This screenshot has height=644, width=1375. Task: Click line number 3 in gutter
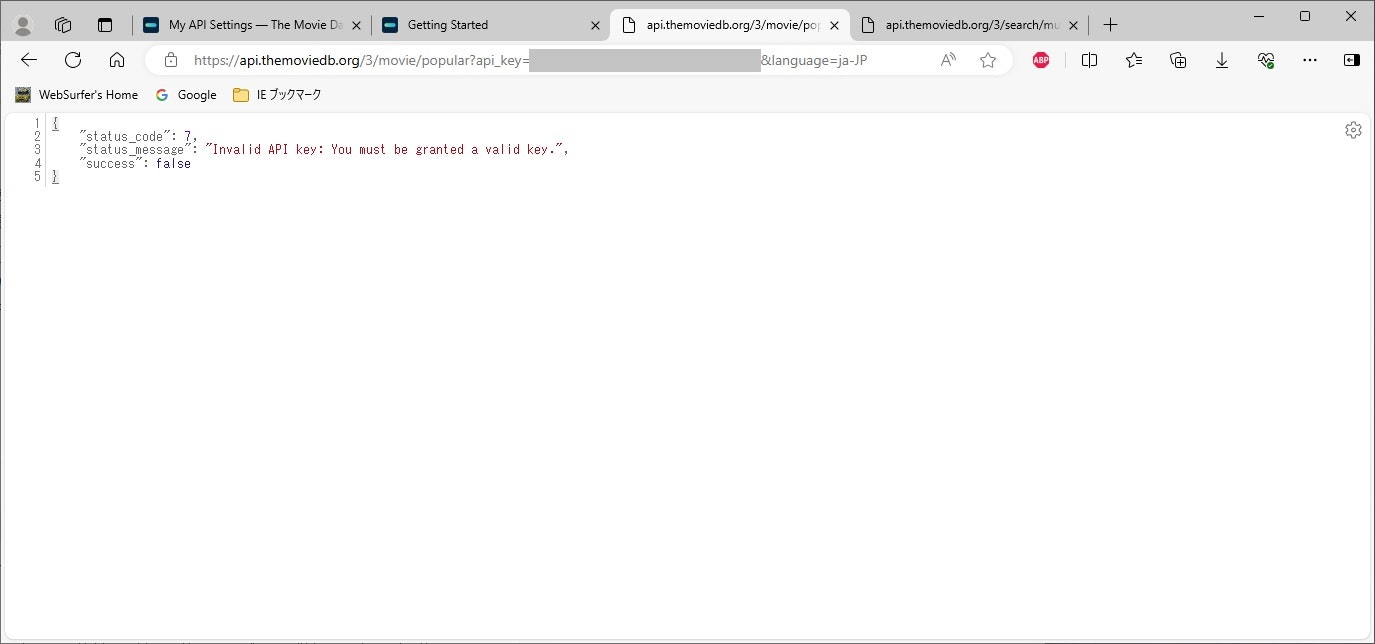(x=38, y=150)
